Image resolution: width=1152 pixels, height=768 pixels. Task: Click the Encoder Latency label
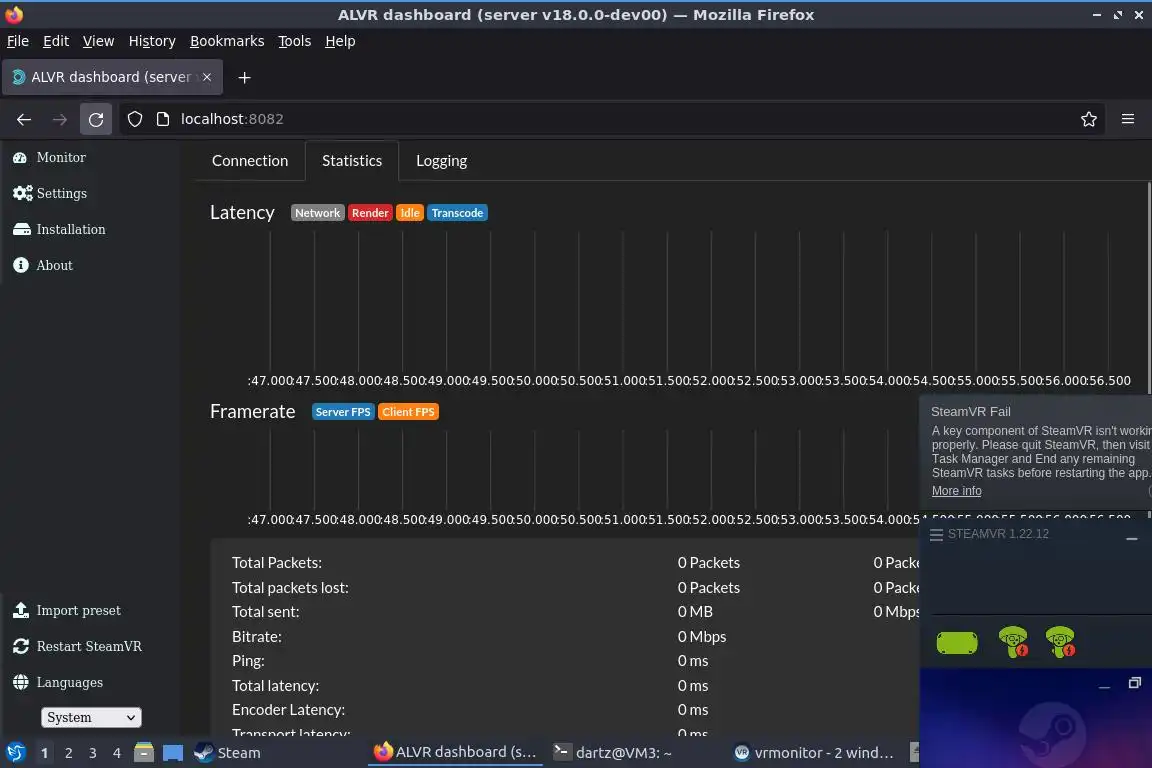point(288,710)
